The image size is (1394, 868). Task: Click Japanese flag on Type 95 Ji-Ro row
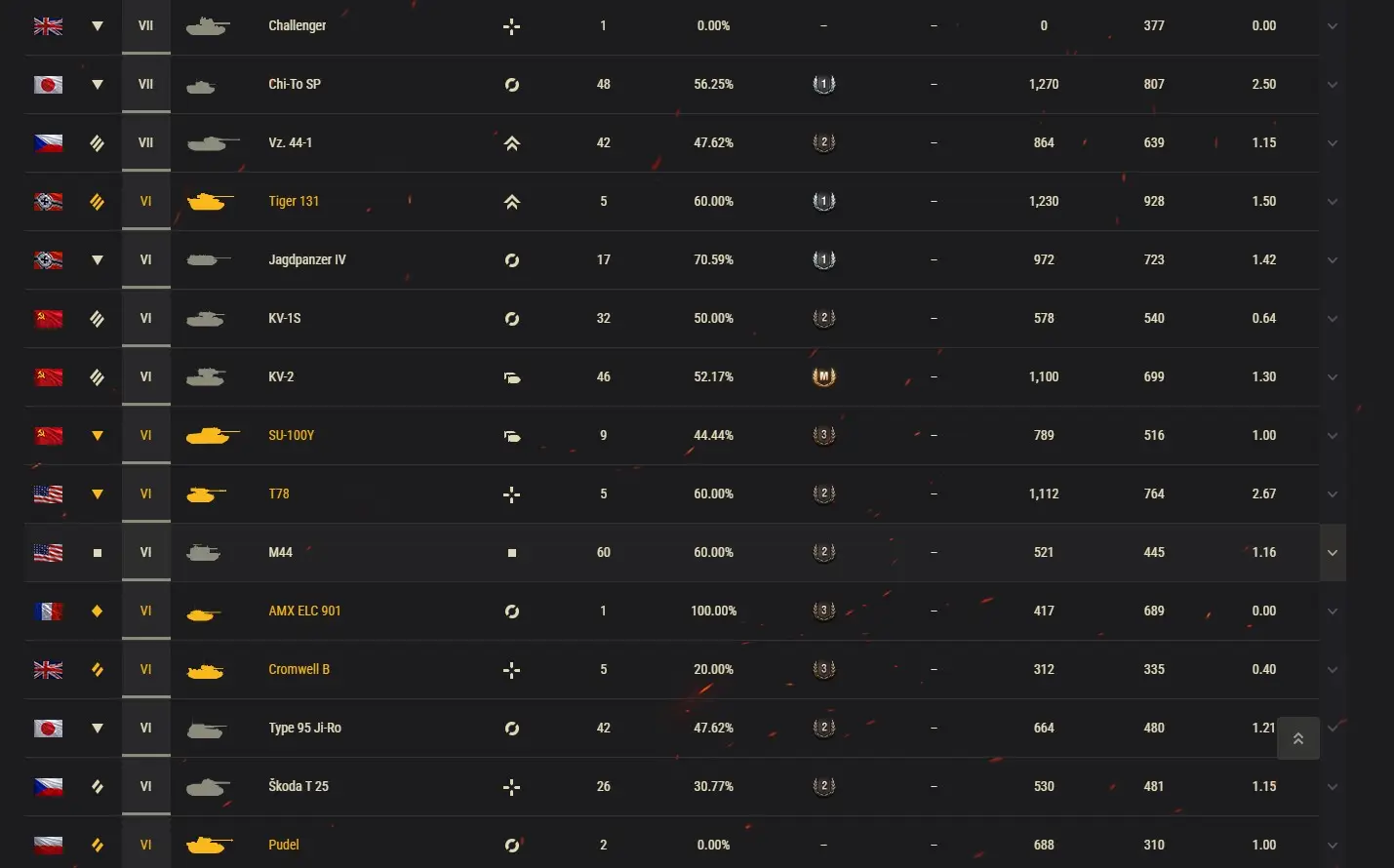[x=48, y=729]
